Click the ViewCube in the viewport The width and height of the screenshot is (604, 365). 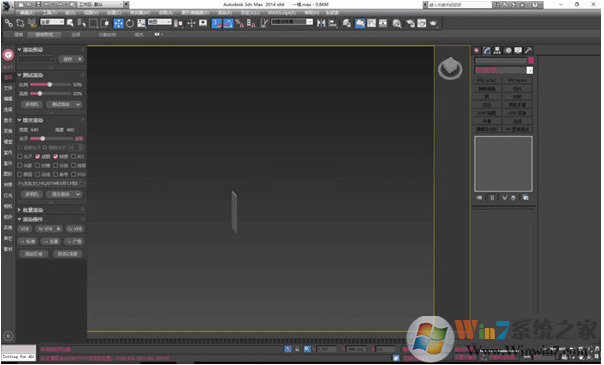(x=450, y=68)
